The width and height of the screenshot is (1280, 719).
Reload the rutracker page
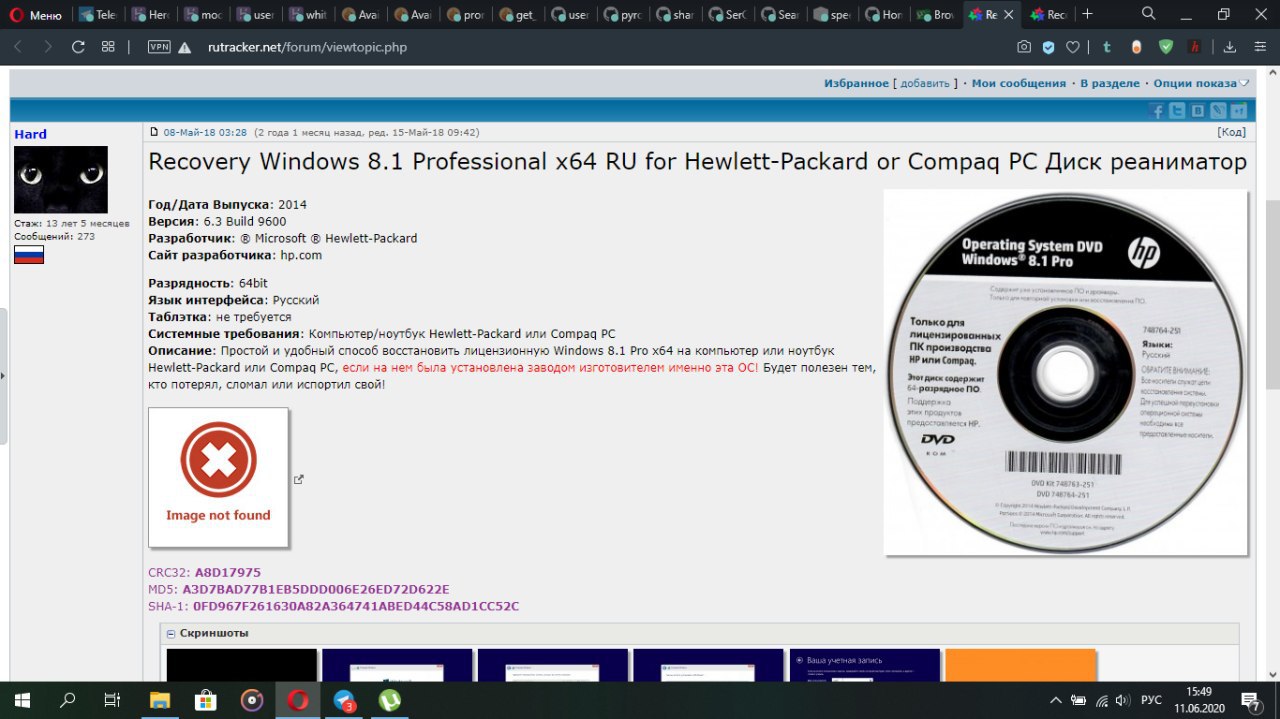[x=78, y=47]
